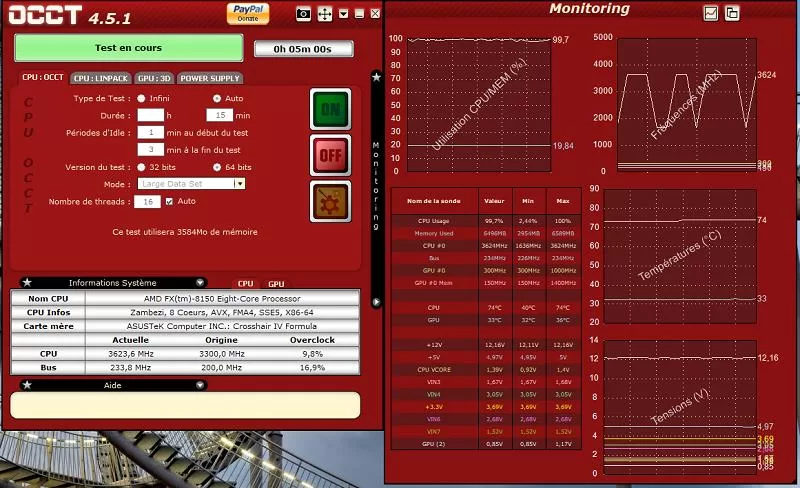
Task: Click the Aide help text box
Action: point(185,405)
